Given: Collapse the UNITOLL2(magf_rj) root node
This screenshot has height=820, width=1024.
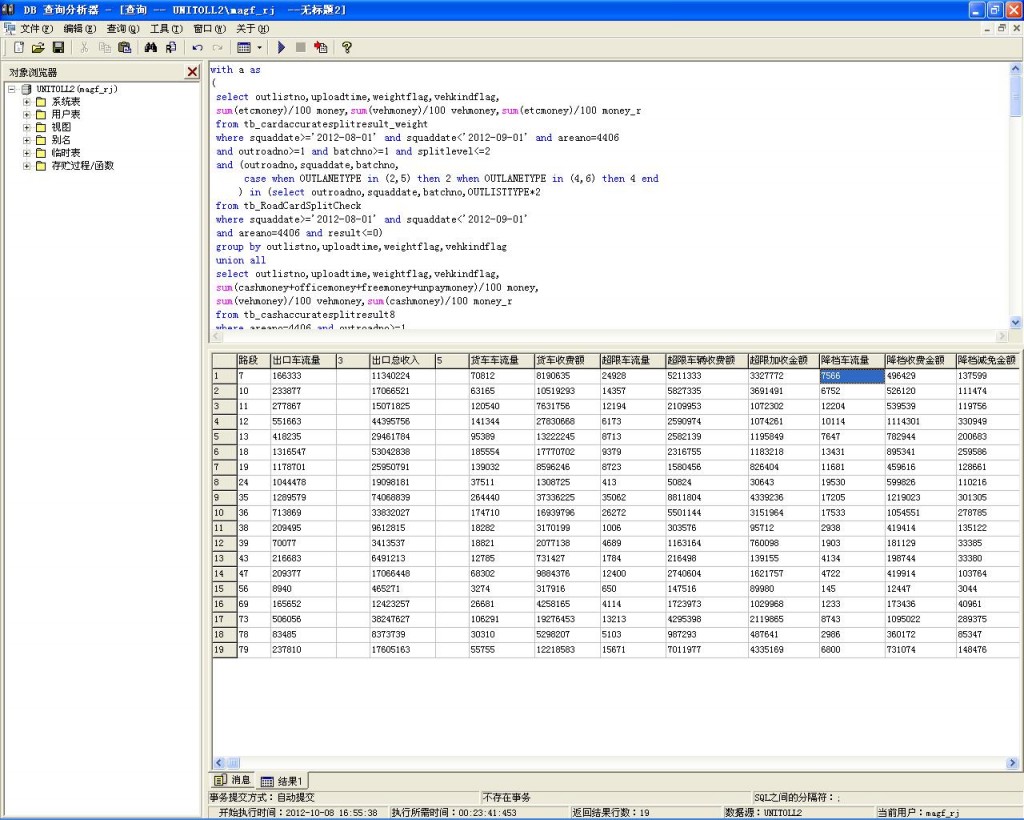Looking at the screenshot, I should pyautogui.click(x=12, y=89).
